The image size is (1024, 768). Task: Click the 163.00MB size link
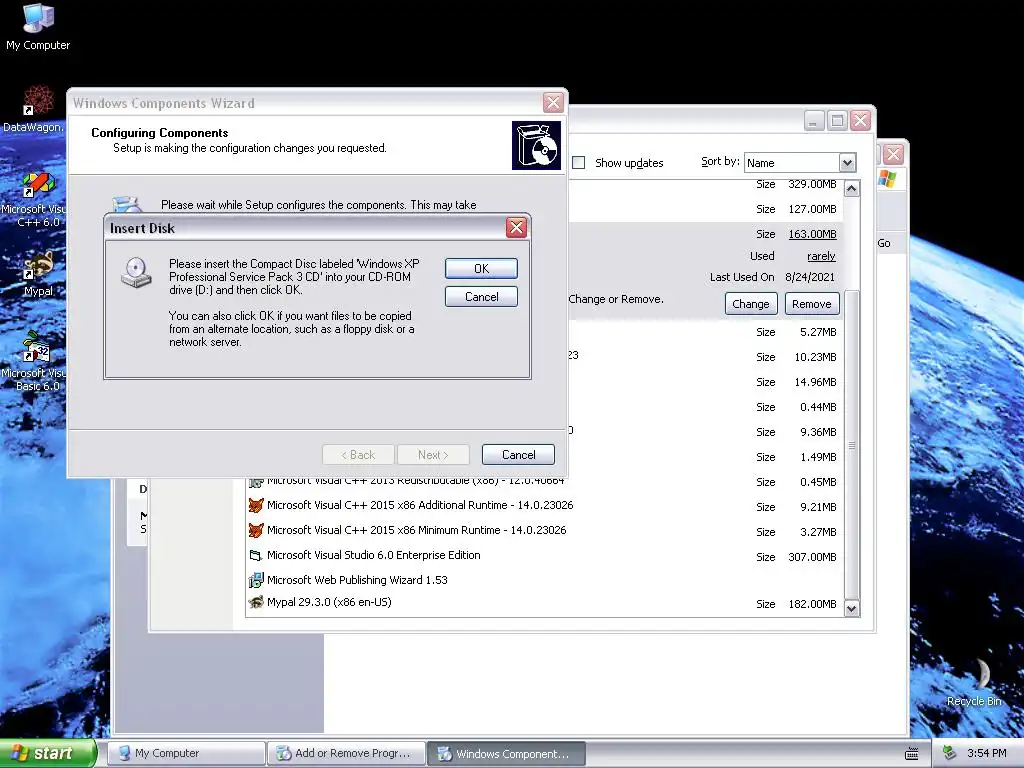click(x=812, y=234)
